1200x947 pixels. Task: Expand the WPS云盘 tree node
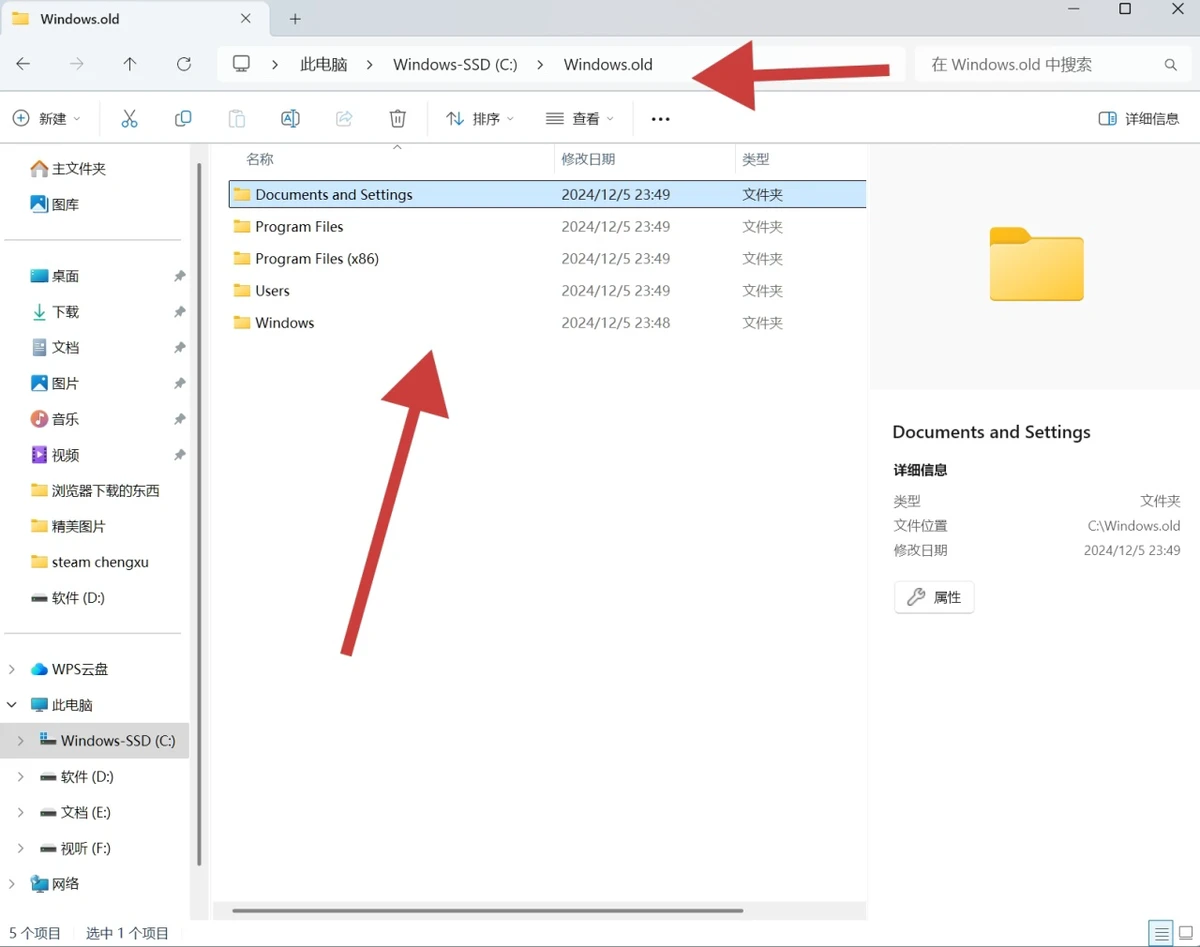click(x=12, y=669)
